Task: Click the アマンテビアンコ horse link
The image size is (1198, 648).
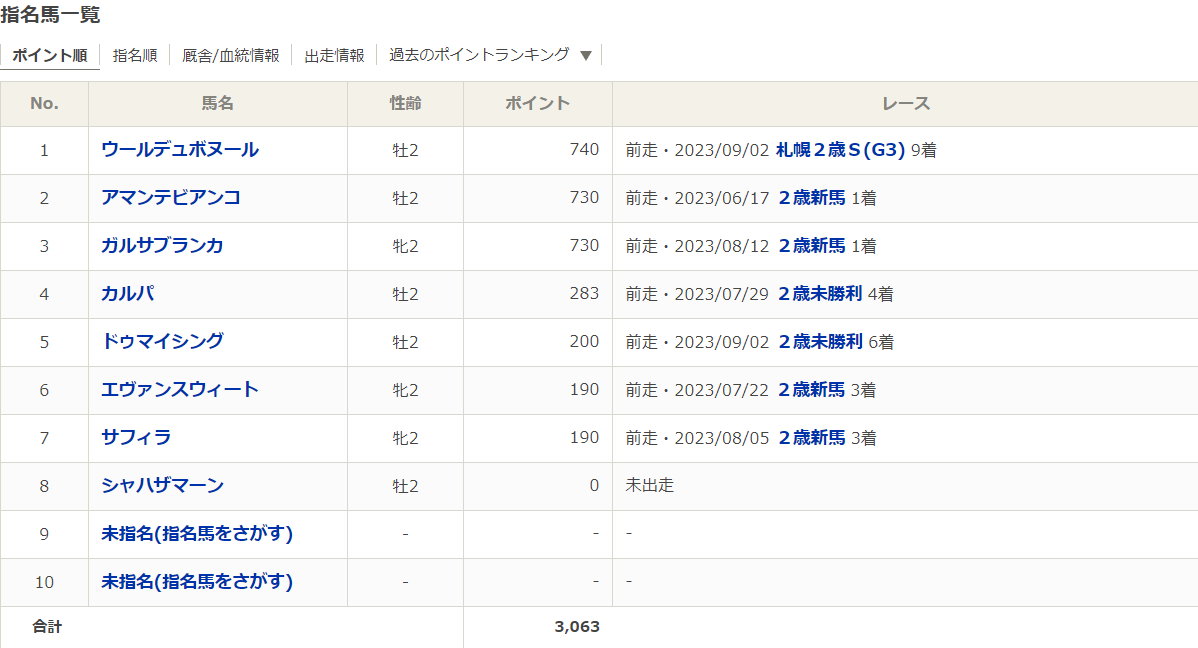Action: pyautogui.click(x=171, y=198)
